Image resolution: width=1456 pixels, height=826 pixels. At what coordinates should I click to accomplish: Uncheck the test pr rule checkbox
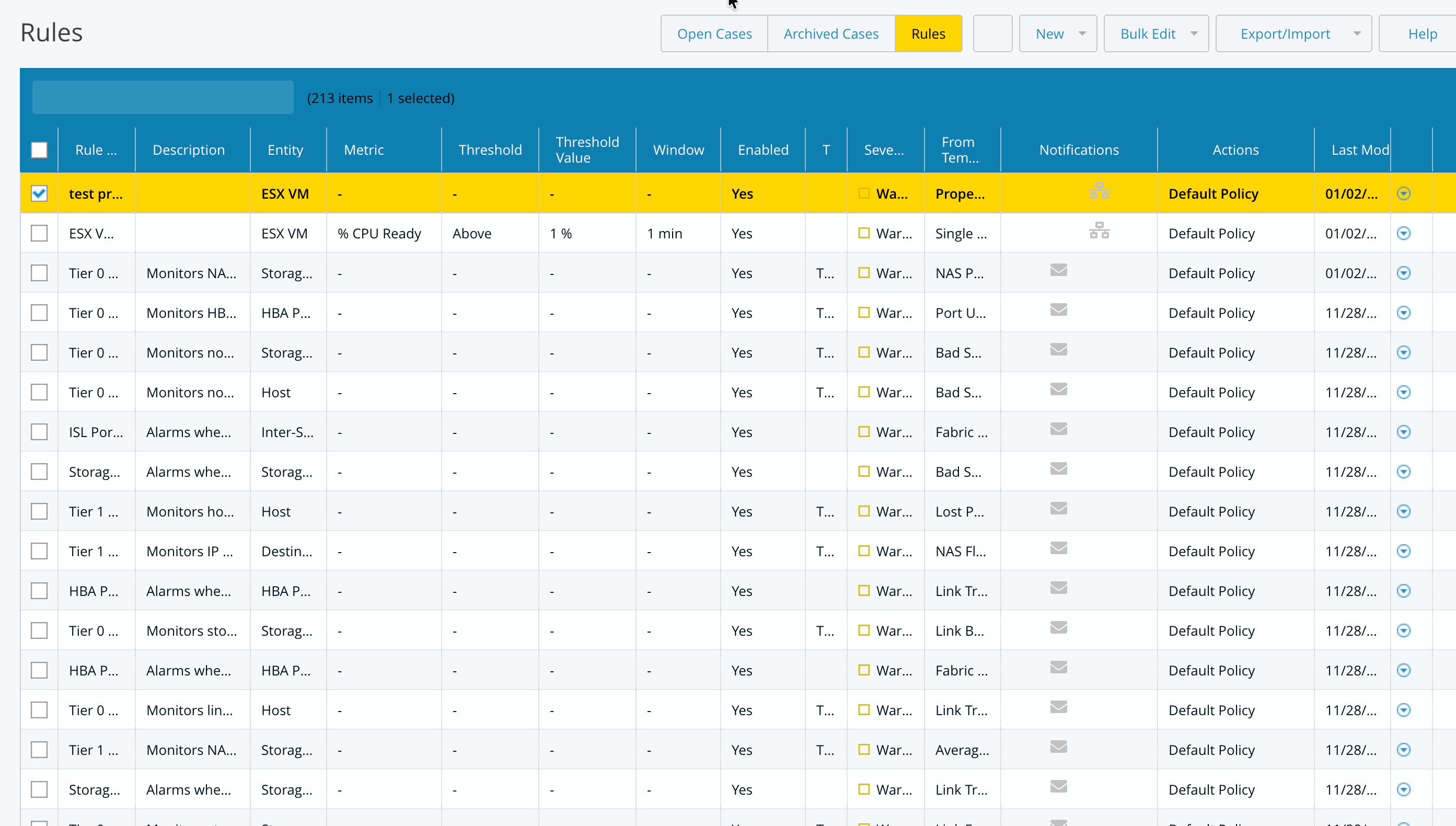click(x=39, y=194)
